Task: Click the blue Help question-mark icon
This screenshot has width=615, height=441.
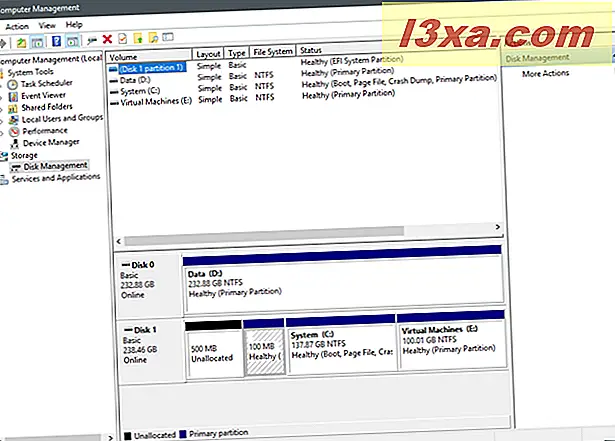Action: click(56, 41)
